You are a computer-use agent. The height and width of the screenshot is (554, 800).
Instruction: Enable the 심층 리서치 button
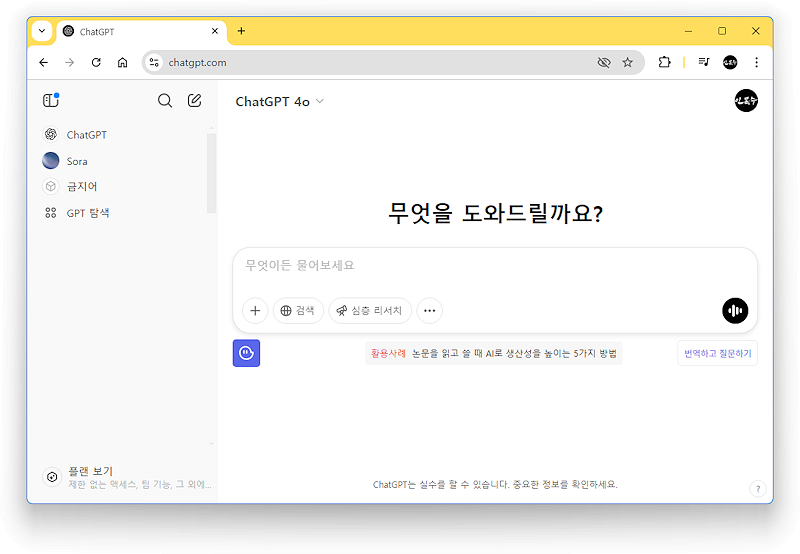coord(370,311)
